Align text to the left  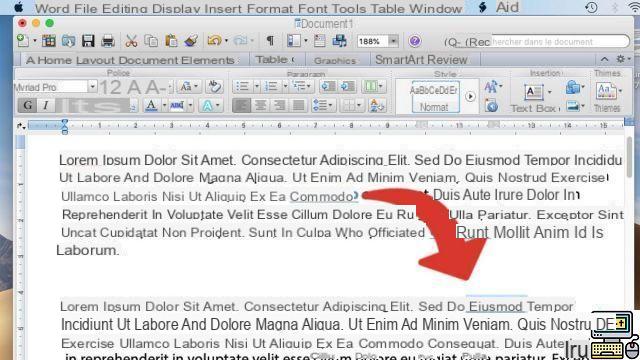(241, 106)
